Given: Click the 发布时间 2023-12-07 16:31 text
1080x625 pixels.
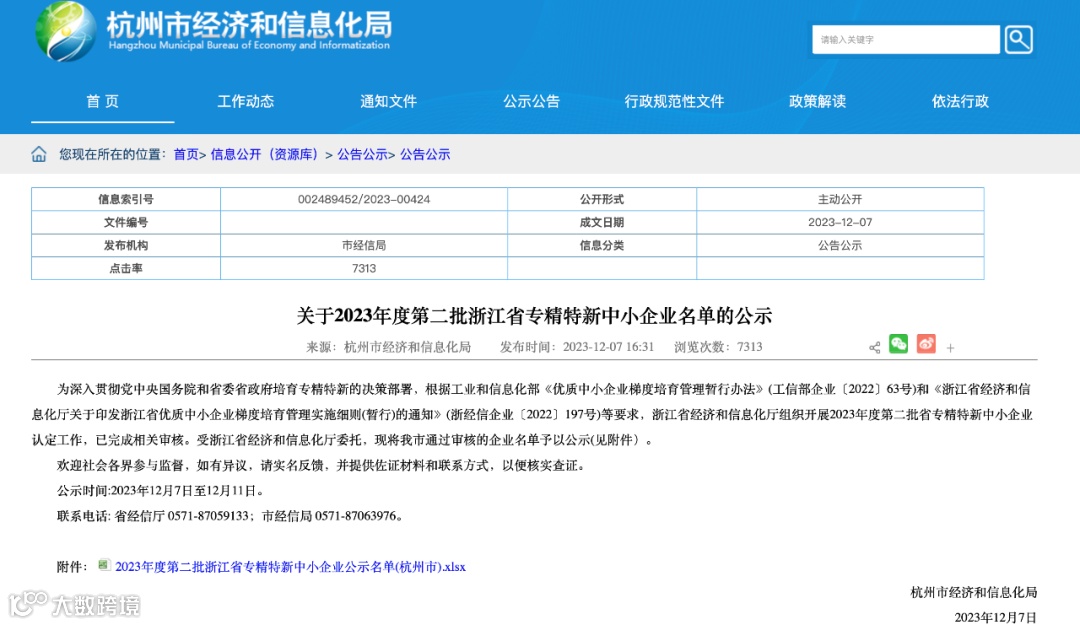Looking at the screenshot, I should [x=577, y=347].
